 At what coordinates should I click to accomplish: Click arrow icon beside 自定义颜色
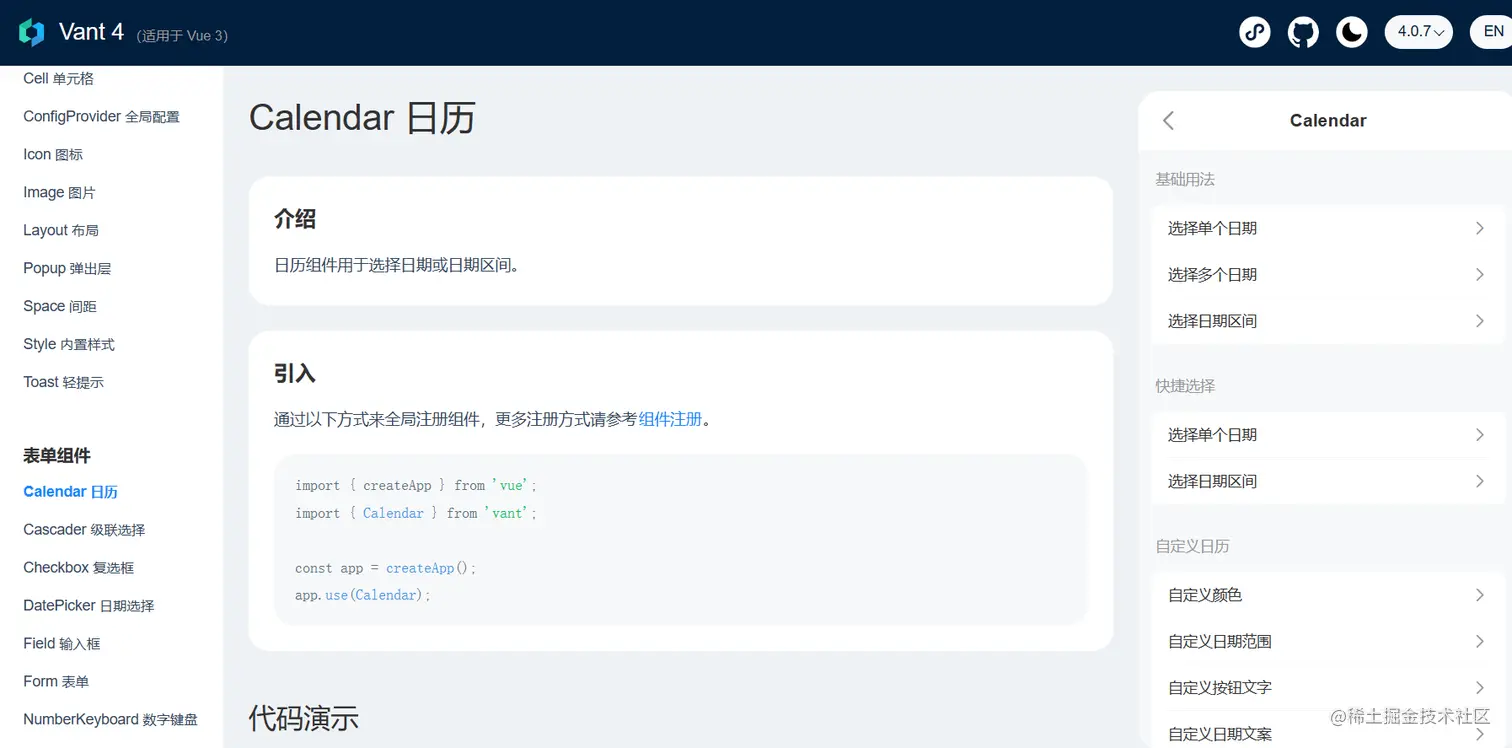[x=1480, y=594]
